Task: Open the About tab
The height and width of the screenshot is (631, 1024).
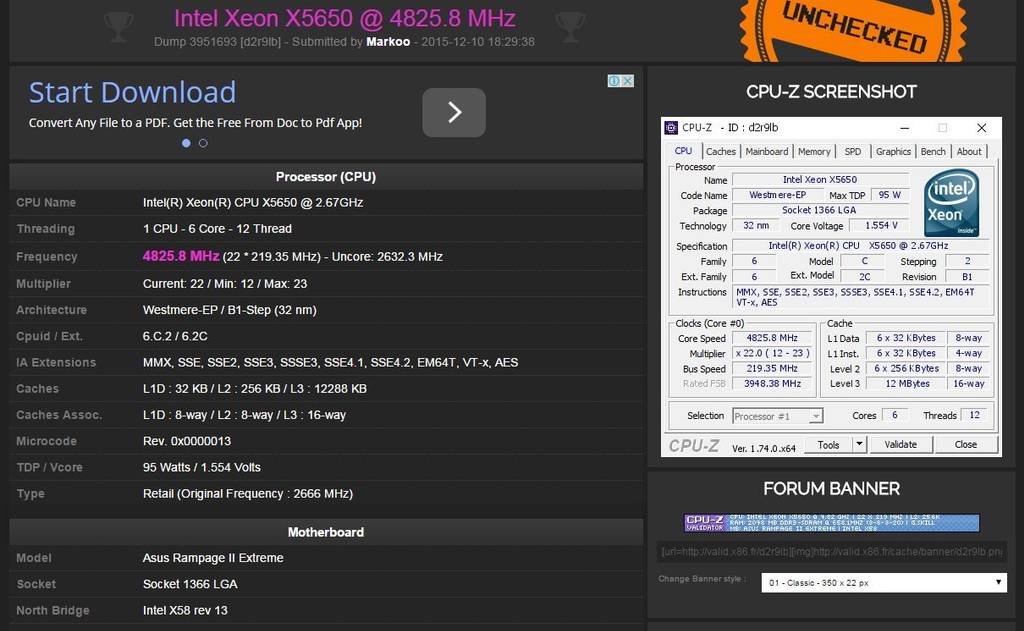Action: tap(969, 152)
